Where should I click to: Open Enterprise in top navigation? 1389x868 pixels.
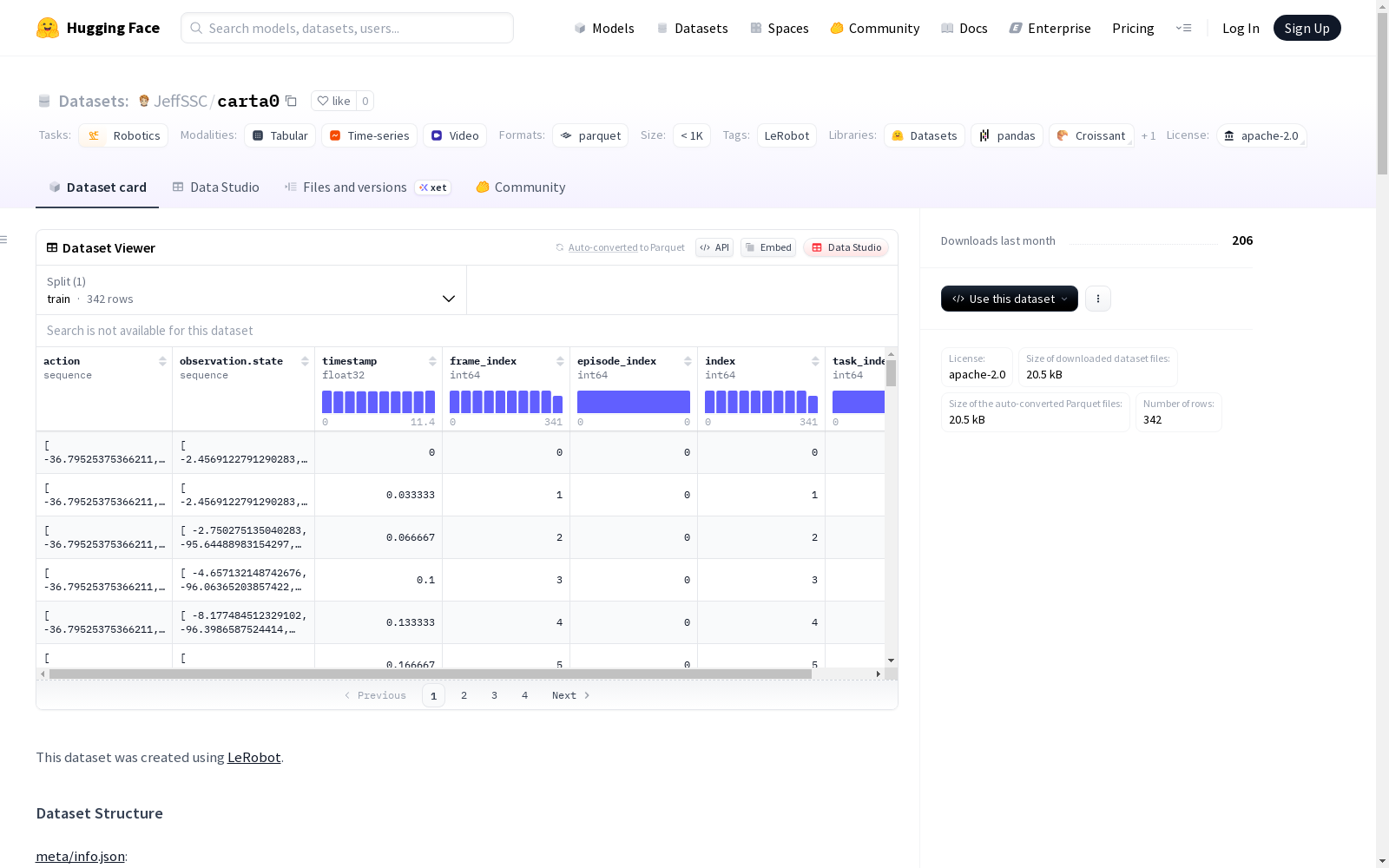[x=1050, y=28]
